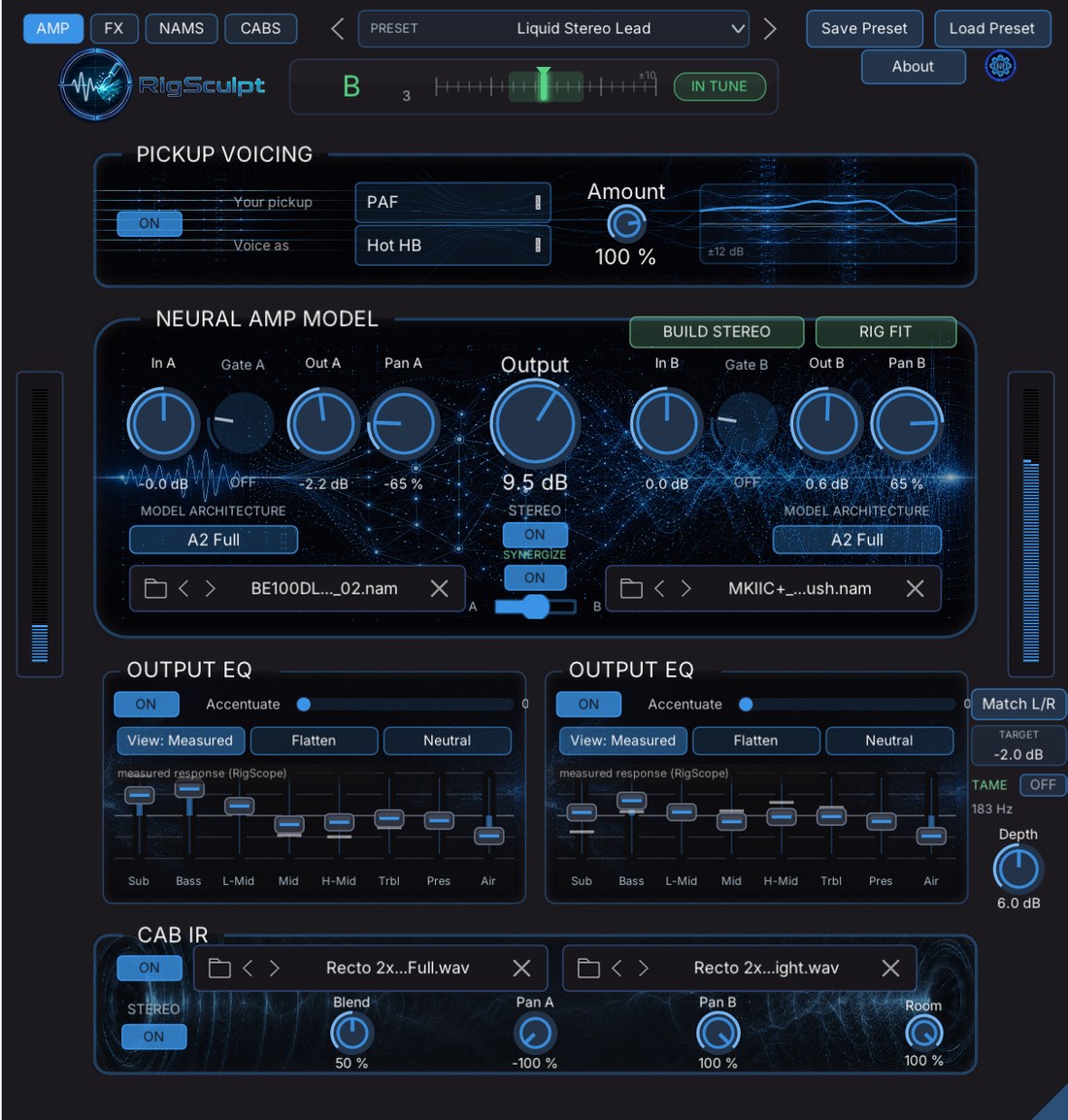This screenshot has width=1068, height=1120.
Task: Toggle the TAME OFF switch
Action: click(1043, 785)
